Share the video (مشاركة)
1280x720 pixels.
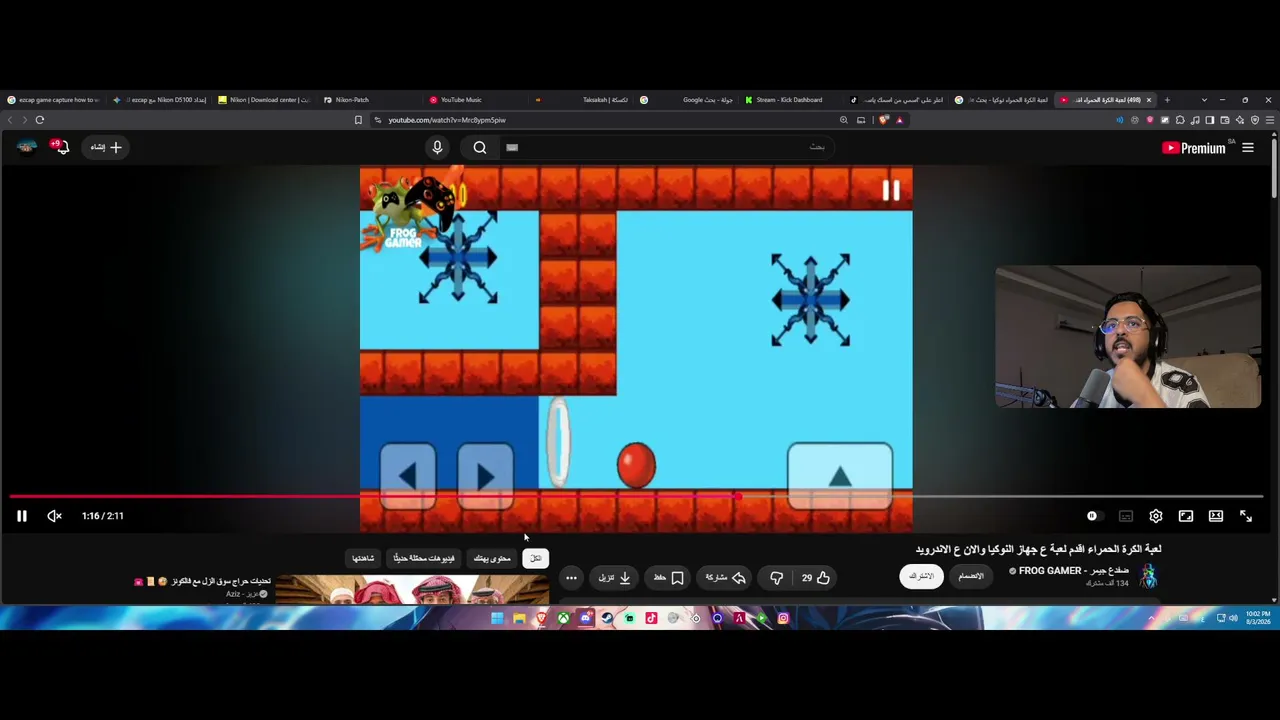tap(726, 578)
